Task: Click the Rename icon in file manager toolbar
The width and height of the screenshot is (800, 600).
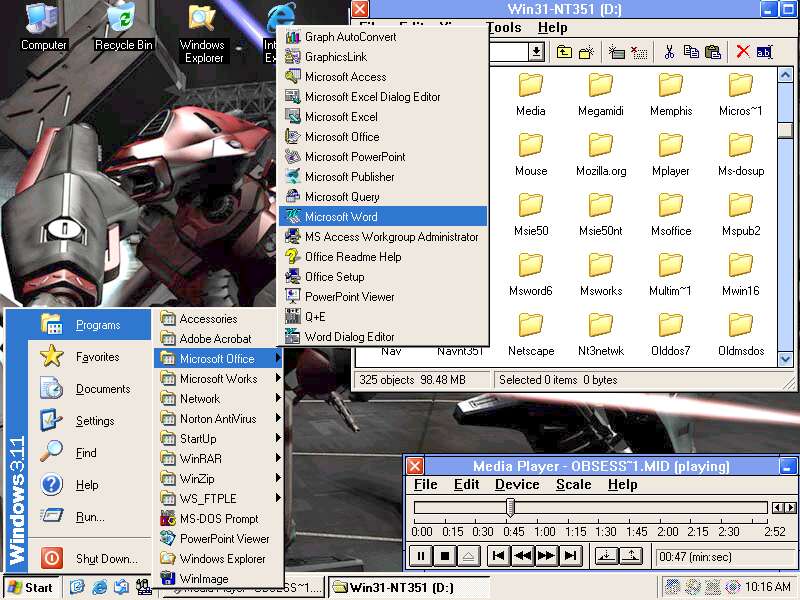Action: point(764,52)
